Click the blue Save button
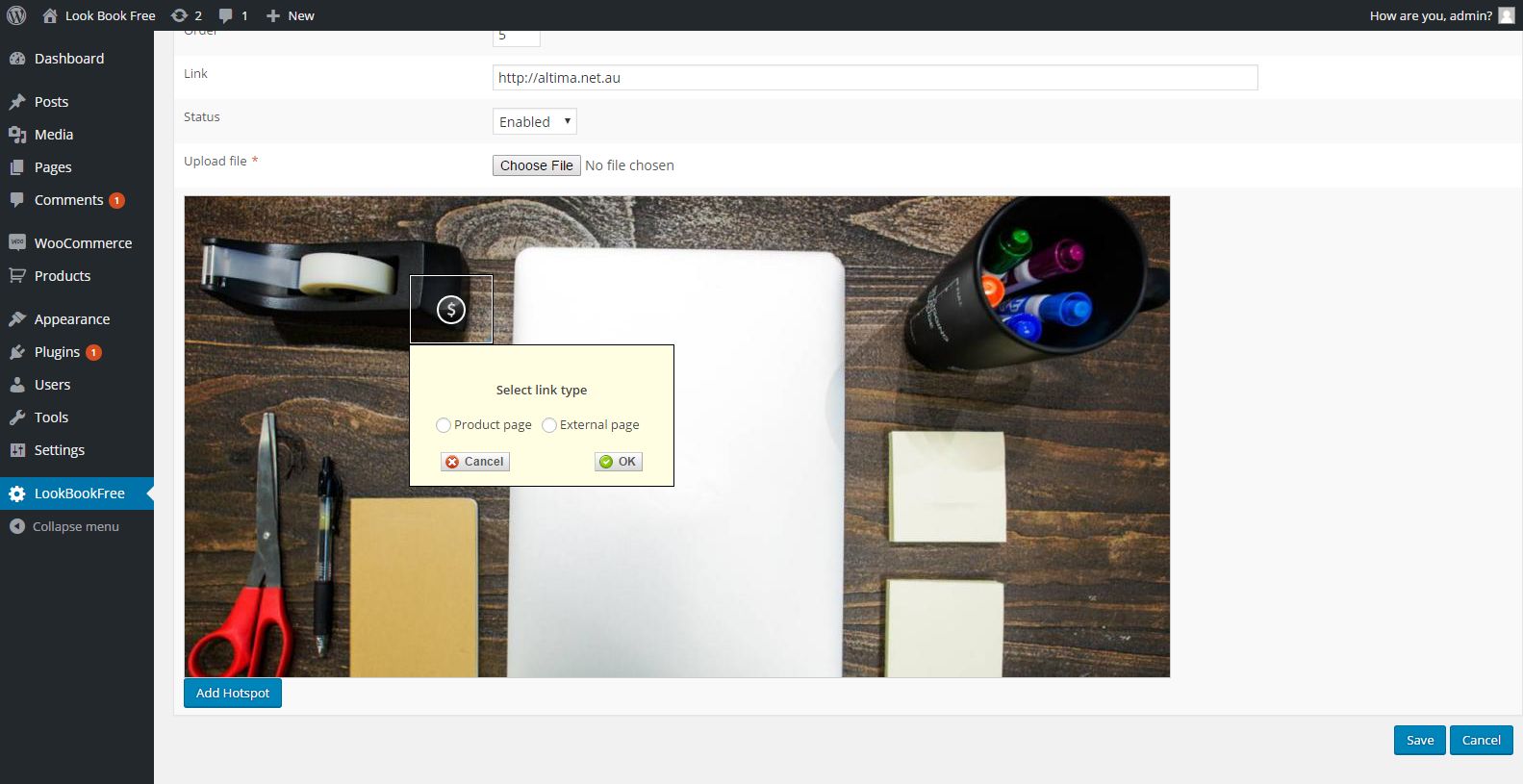This screenshot has width=1523, height=784. pyautogui.click(x=1419, y=740)
